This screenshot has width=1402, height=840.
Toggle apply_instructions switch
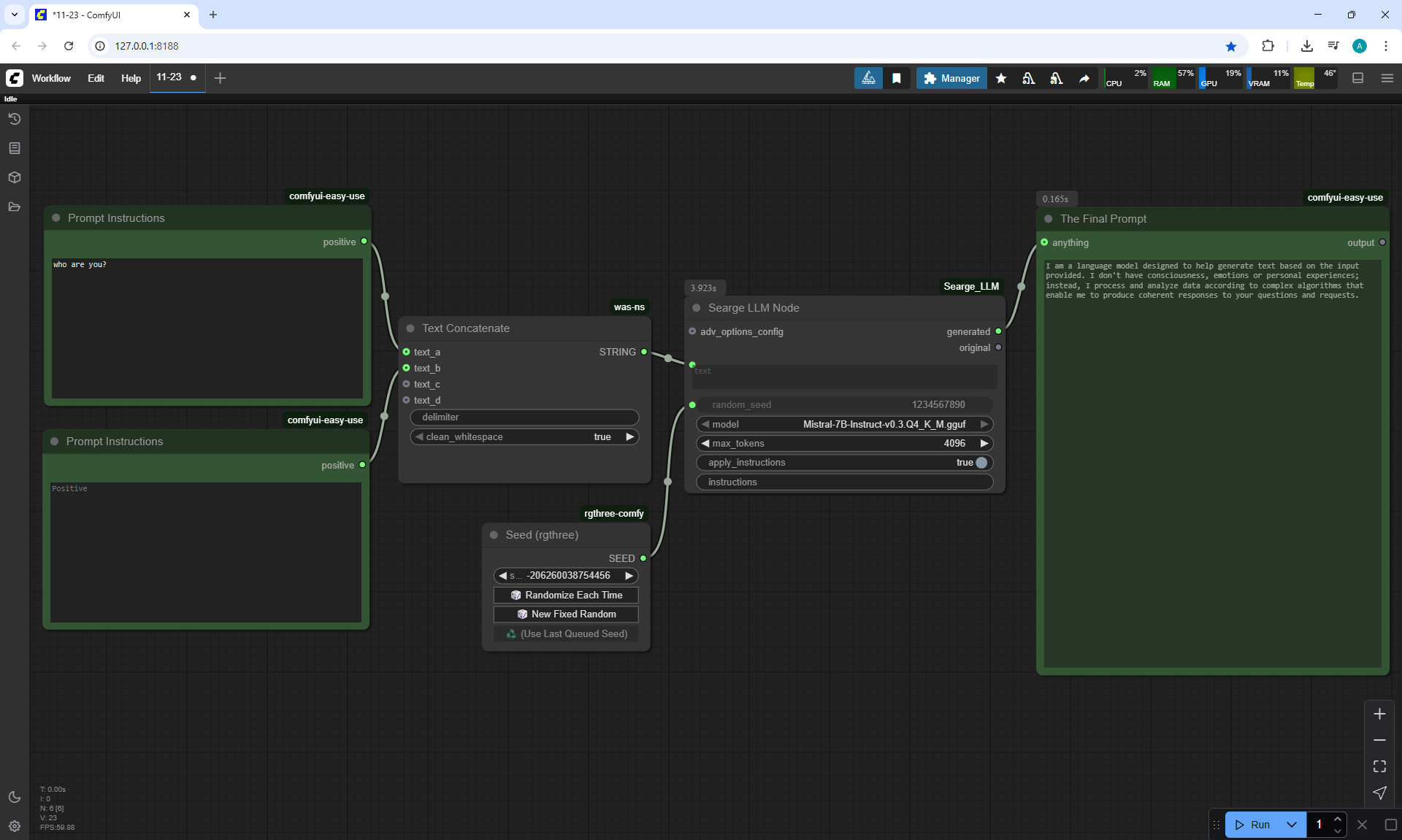(981, 463)
